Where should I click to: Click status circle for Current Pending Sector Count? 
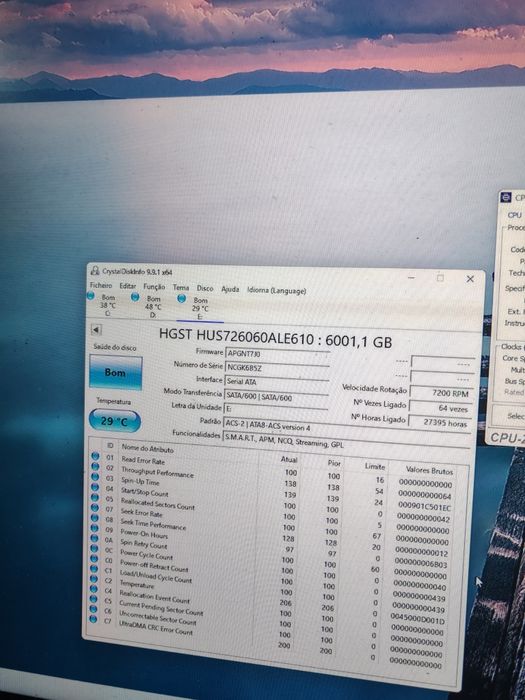click(x=93, y=599)
